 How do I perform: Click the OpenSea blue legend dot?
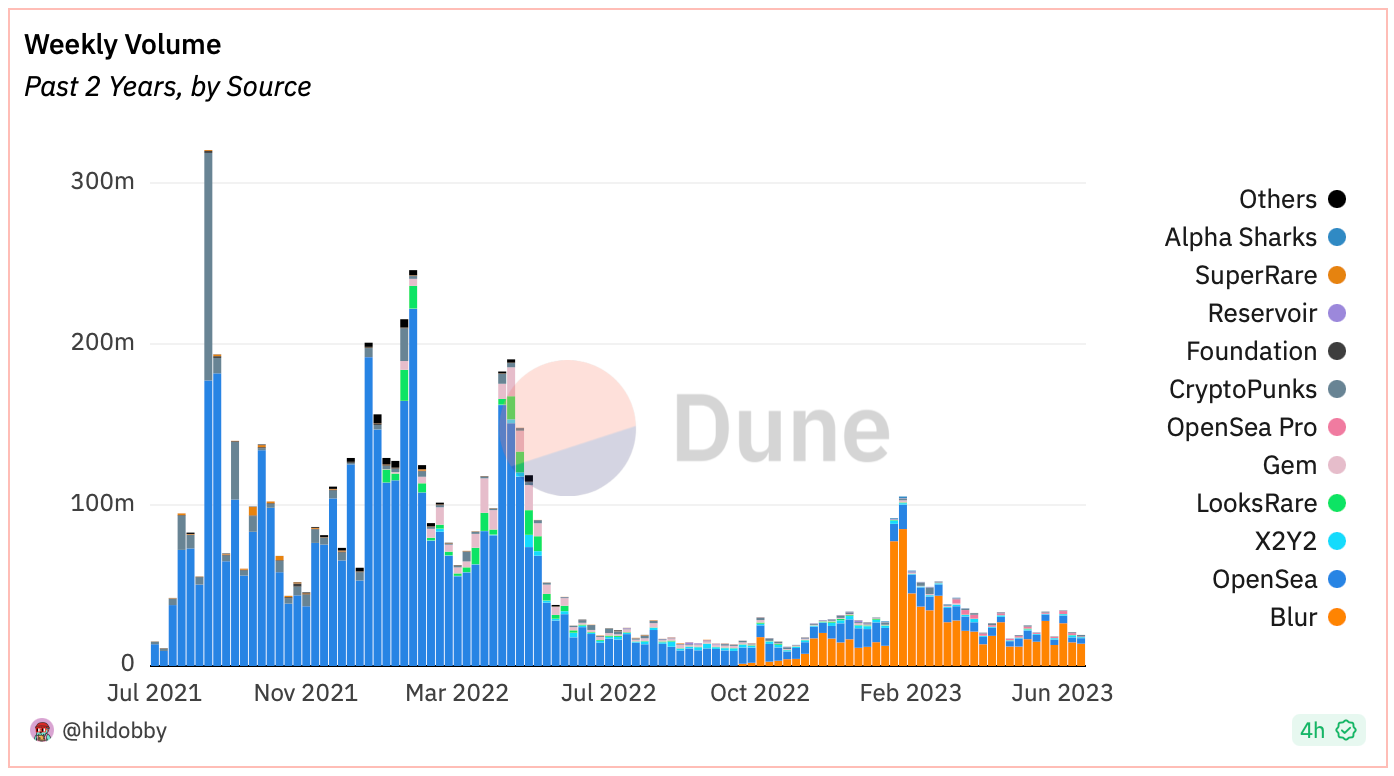point(1336,579)
